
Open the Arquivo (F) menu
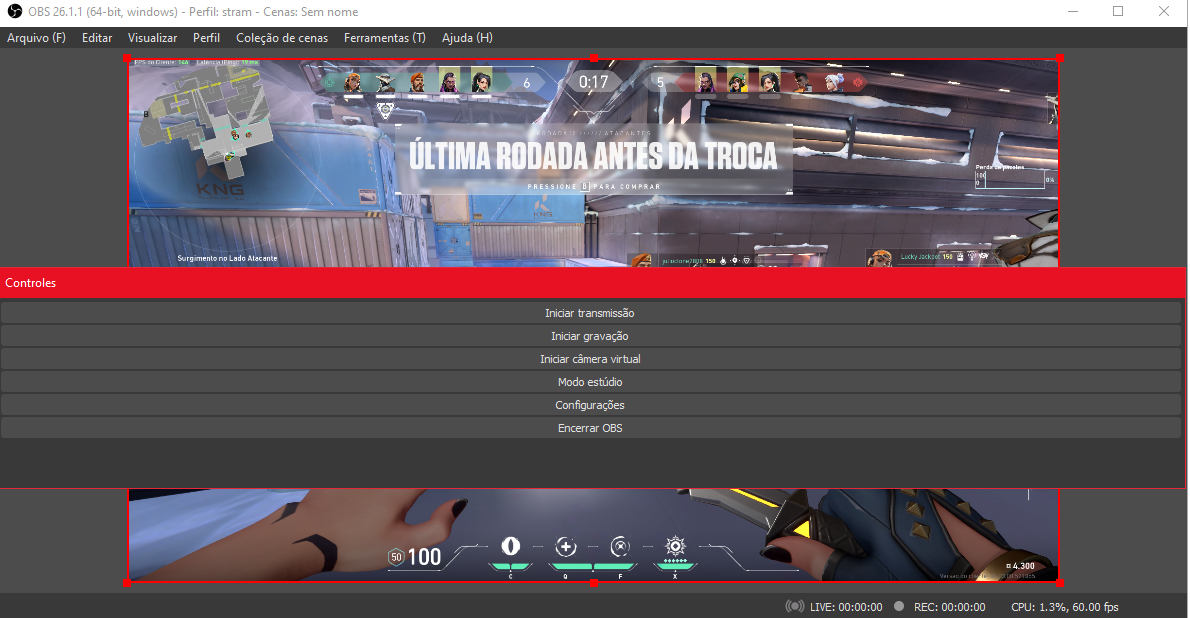click(x=36, y=38)
